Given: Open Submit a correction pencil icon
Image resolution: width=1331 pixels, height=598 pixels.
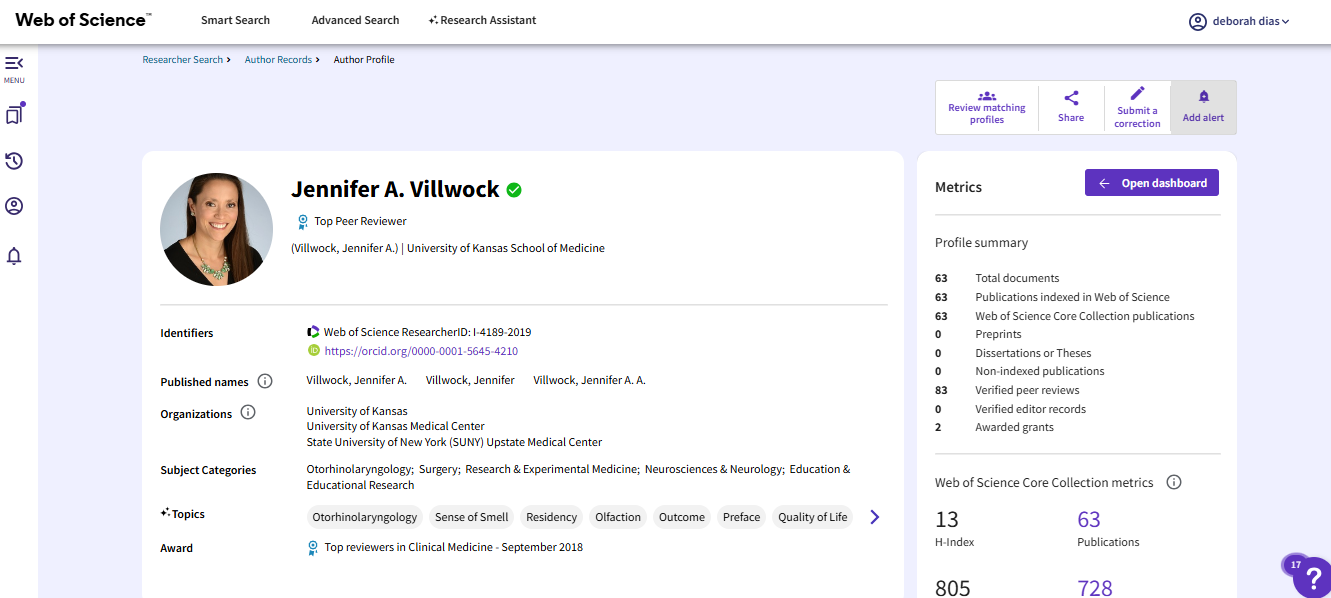Looking at the screenshot, I should (x=1137, y=99).
